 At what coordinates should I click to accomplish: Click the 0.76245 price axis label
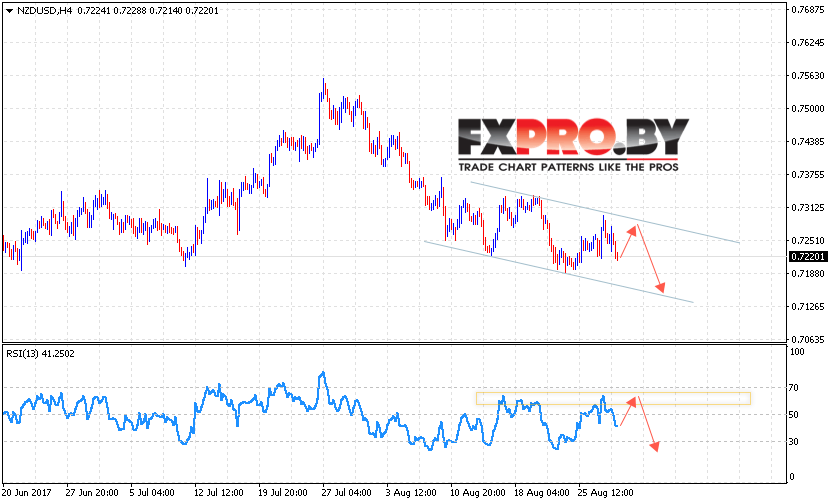[808, 42]
